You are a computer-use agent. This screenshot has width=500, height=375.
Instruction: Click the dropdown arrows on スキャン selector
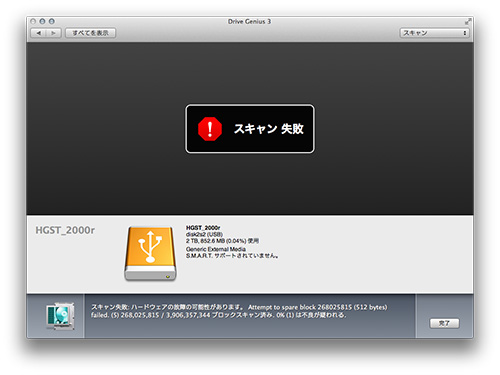click(464, 33)
